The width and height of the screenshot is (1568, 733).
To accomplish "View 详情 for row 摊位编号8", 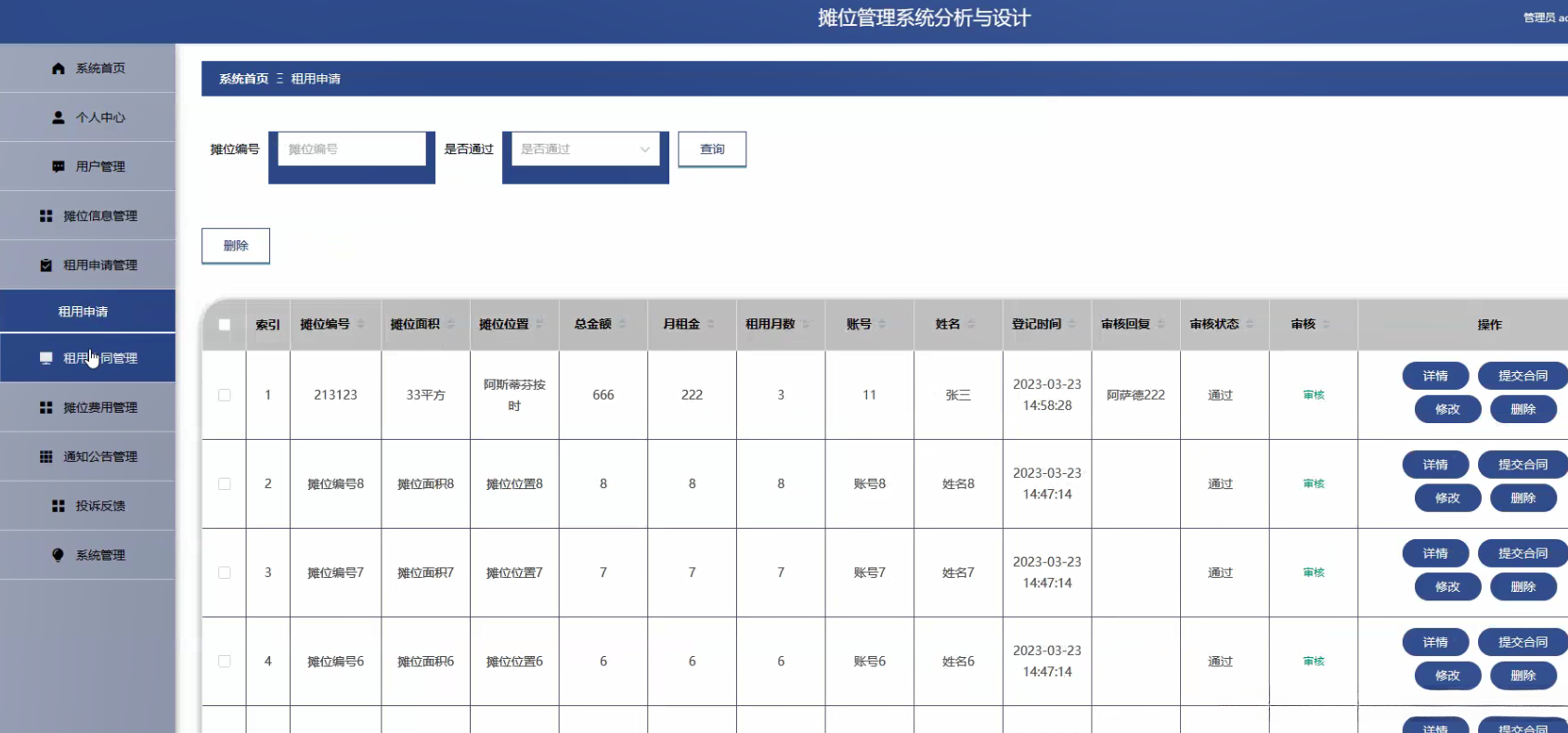I will (x=1435, y=465).
